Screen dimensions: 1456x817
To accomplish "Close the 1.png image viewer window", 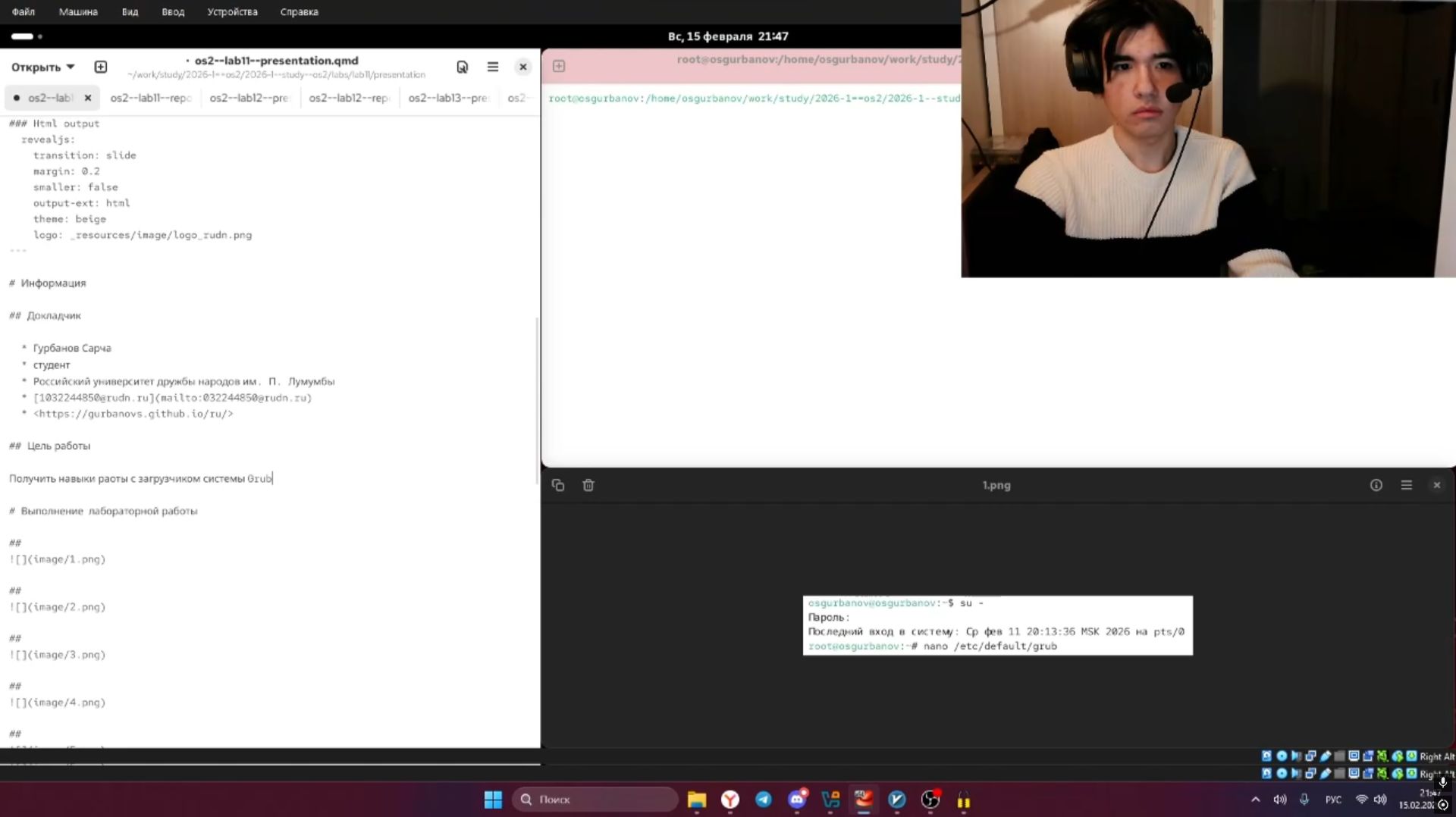I will click(x=1436, y=485).
